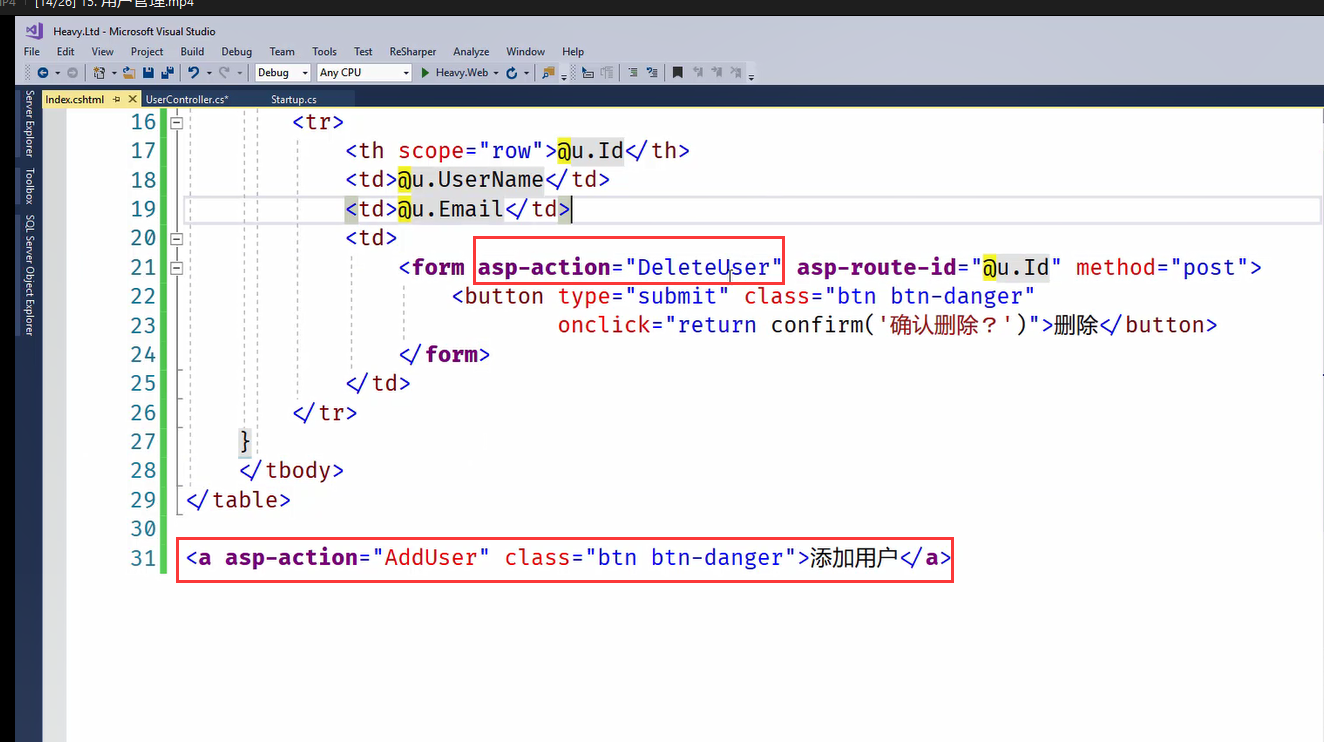The height and width of the screenshot is (742, 1324).
Task: Open the browser refresh dropdown arrow
Action: pyautogui.click(x=526, y=73)
